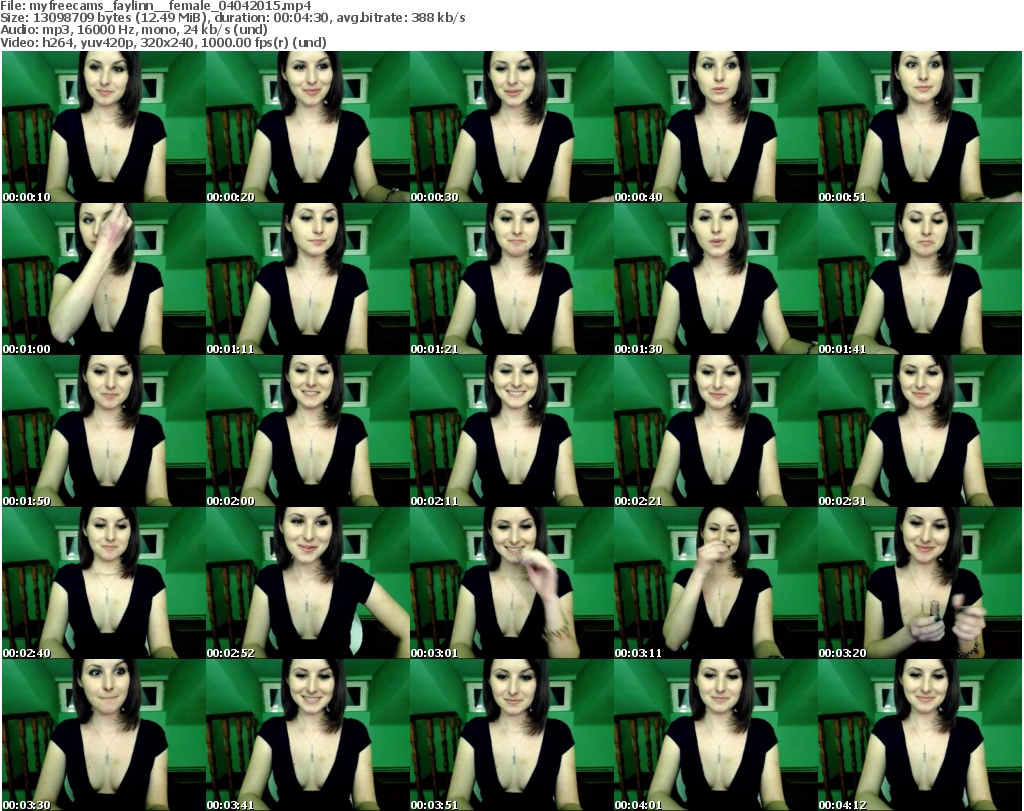Click the 00:00:10 timestamp label
Screen dimensions: 1024x811
click(x=27, y=197)
